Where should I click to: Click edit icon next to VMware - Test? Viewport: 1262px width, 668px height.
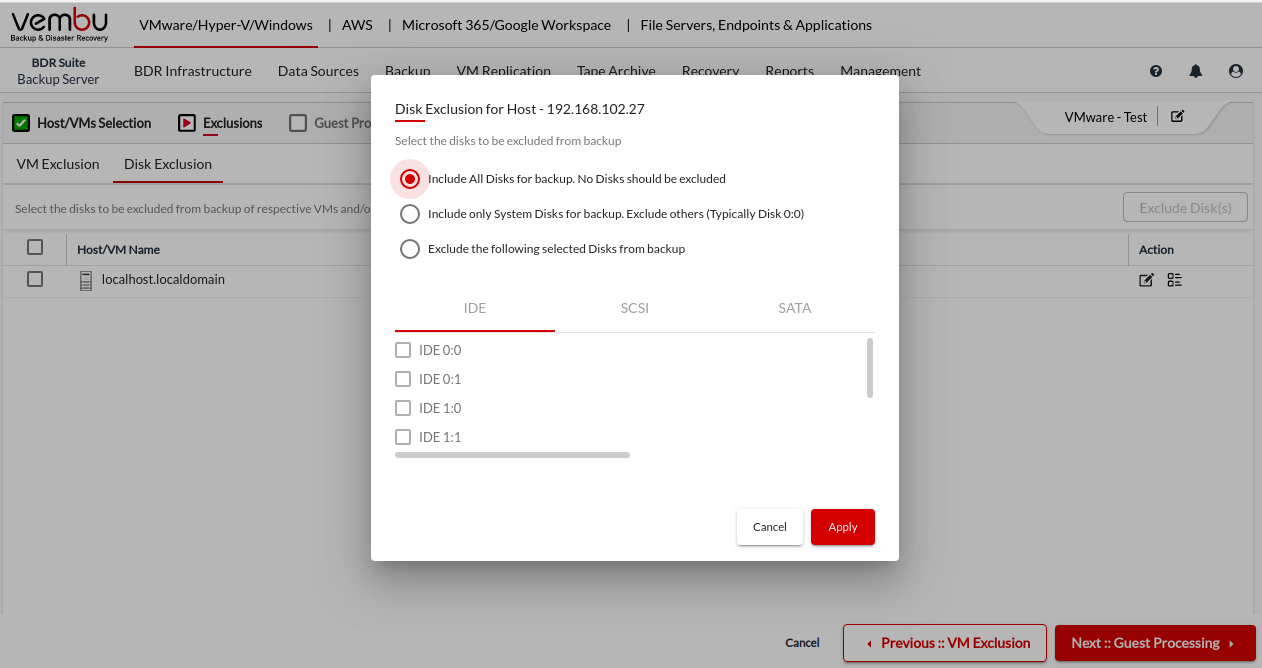coord(1177,117)
